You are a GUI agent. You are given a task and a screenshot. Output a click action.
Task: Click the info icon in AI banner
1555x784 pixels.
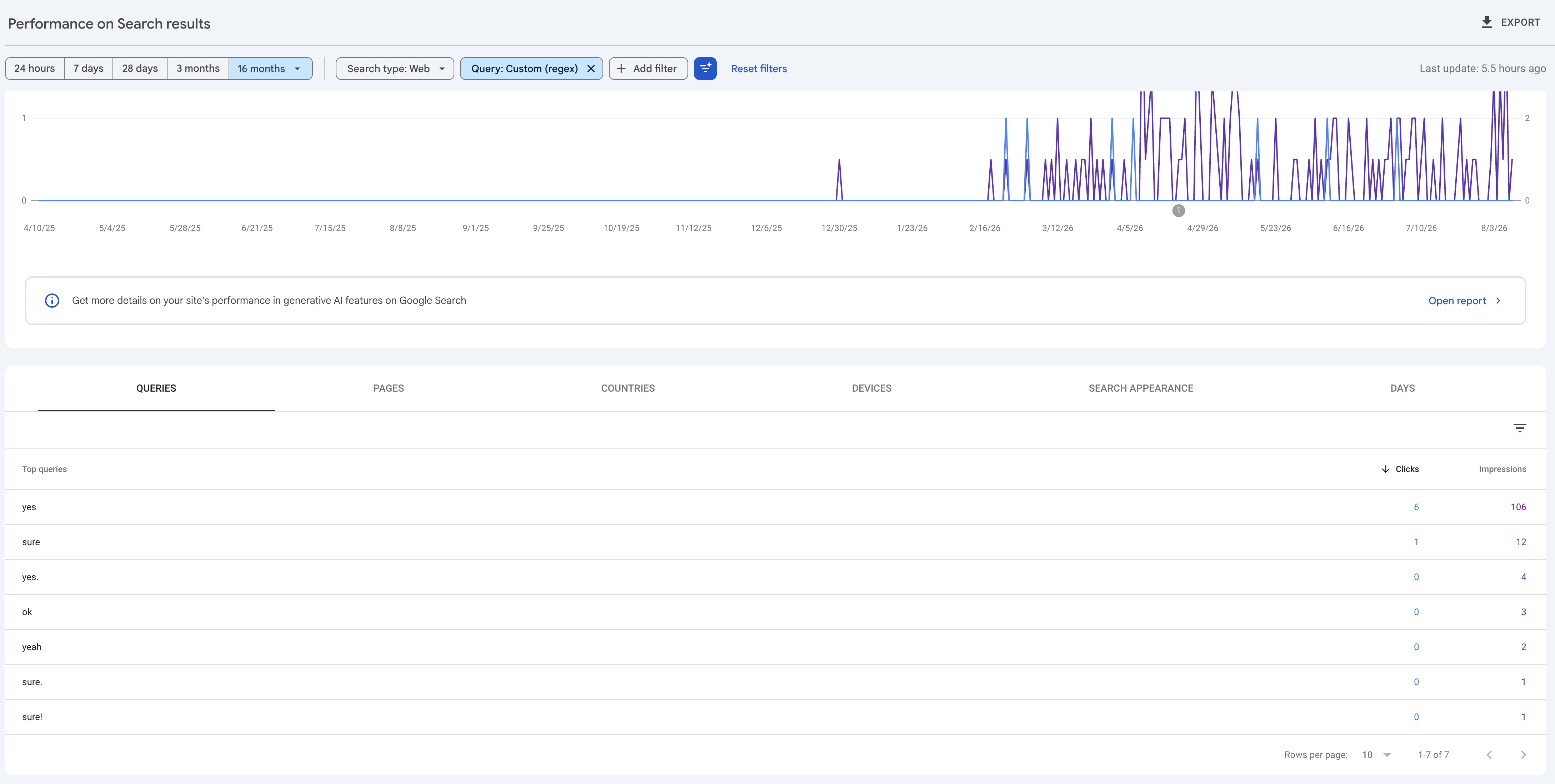[52, 301]
